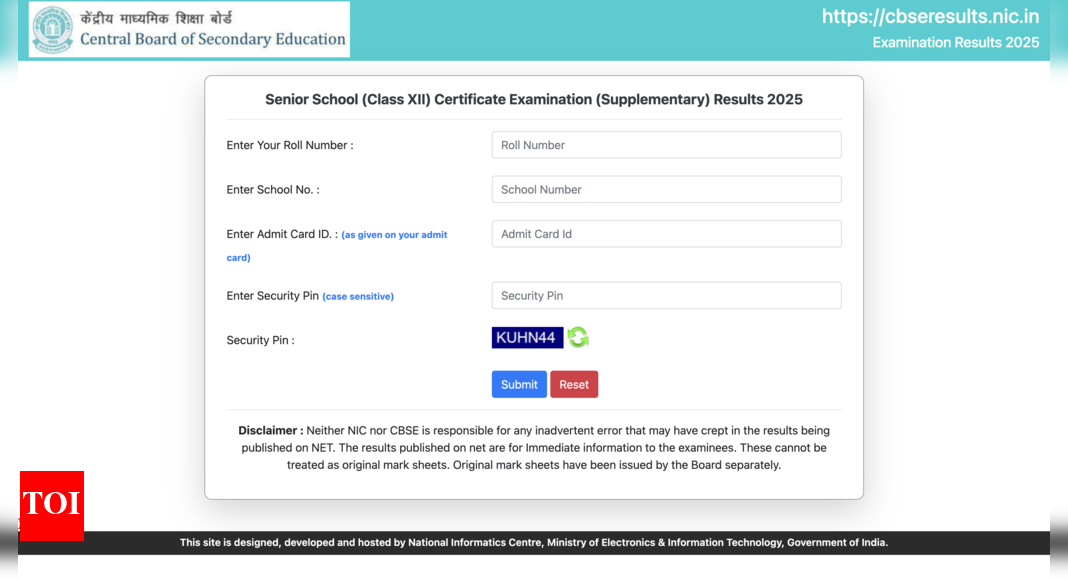The height and width of the screenshot is (580, 1068).
Task: Open the cbseresults.nic.in URL text
Action: [930, 16]
